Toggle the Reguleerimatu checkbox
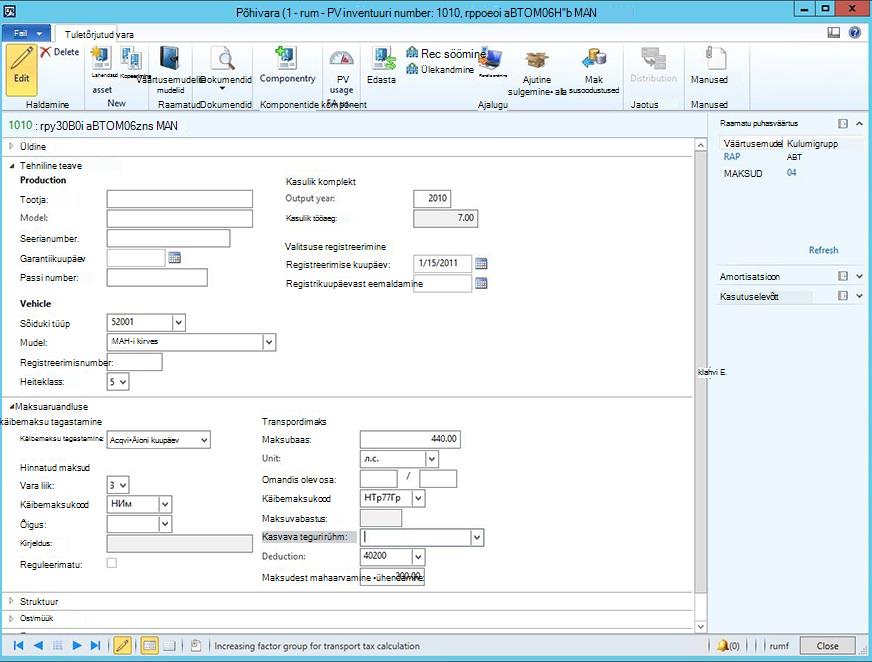 tap(112, 563)
